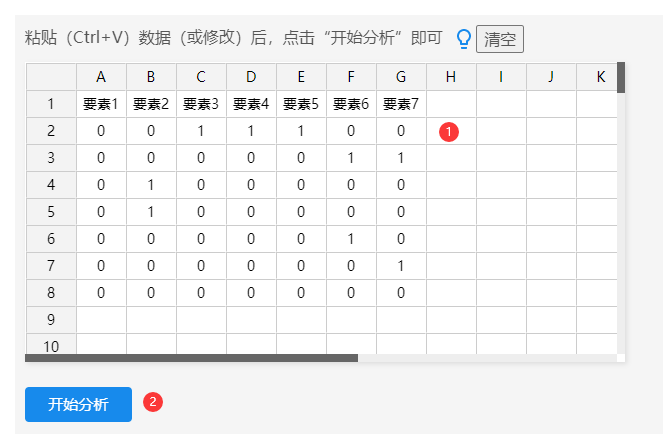Select the top-left corner select-all cell

(51, 77)
